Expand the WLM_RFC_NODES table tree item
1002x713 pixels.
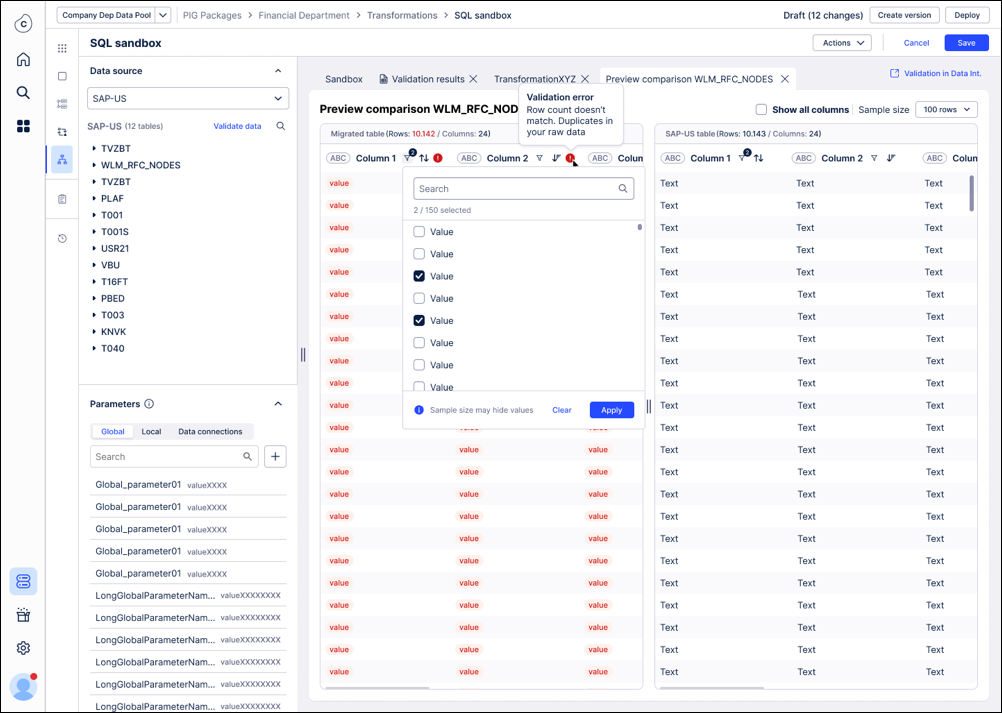click(94, 165)
